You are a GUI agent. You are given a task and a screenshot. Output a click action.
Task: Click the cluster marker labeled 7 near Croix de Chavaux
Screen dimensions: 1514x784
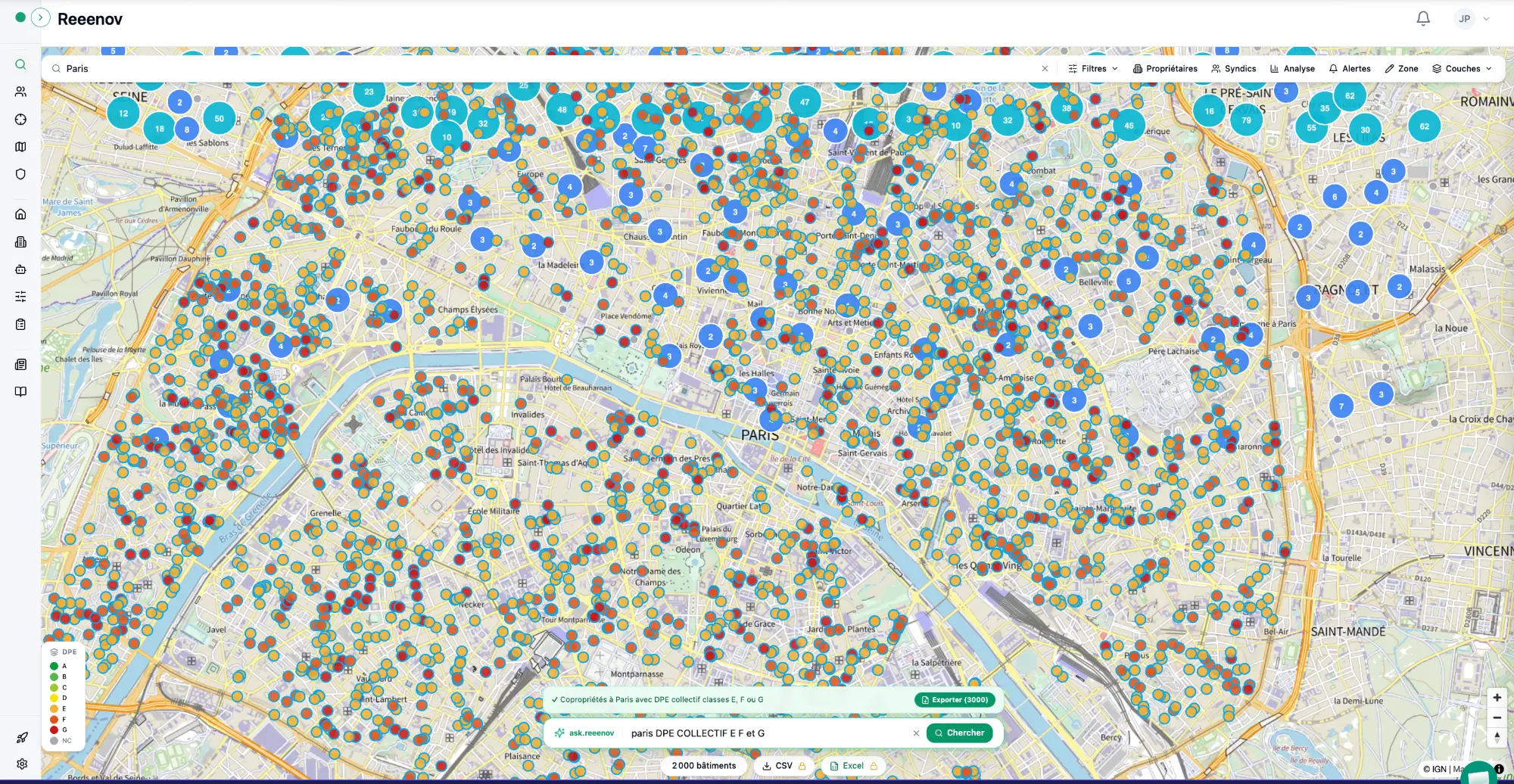pyautogui.click(x=1341, y=407)
